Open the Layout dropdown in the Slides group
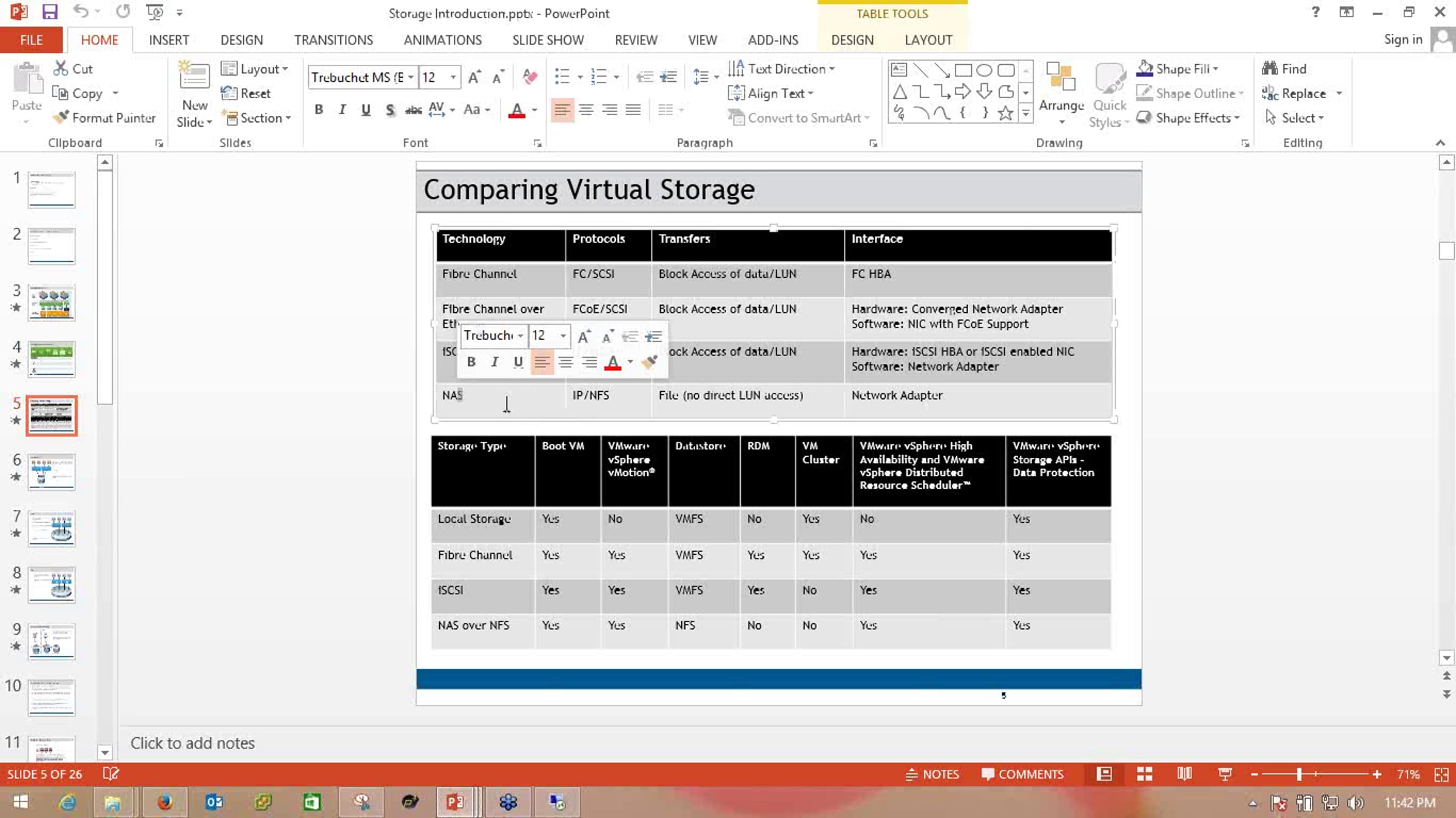Viewport: 1456px width, 818px height. click(x=254, y=69)
